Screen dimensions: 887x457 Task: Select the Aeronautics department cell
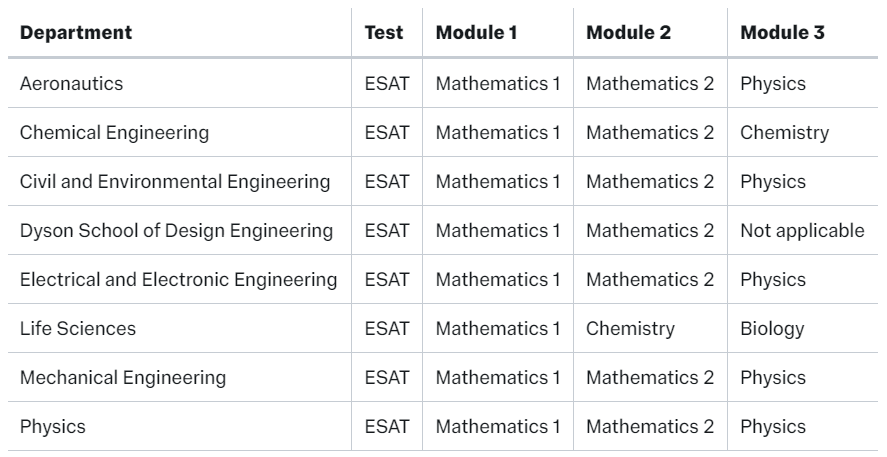click(72, 84)
